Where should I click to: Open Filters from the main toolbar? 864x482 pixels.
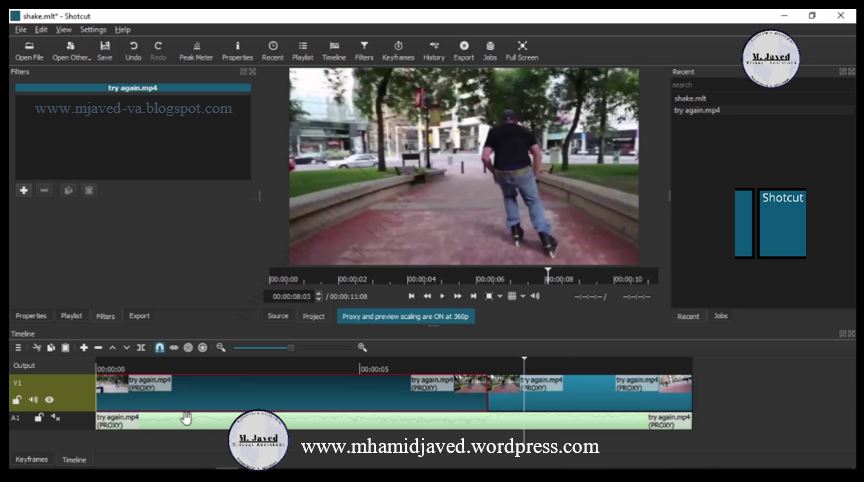point(364,51)
